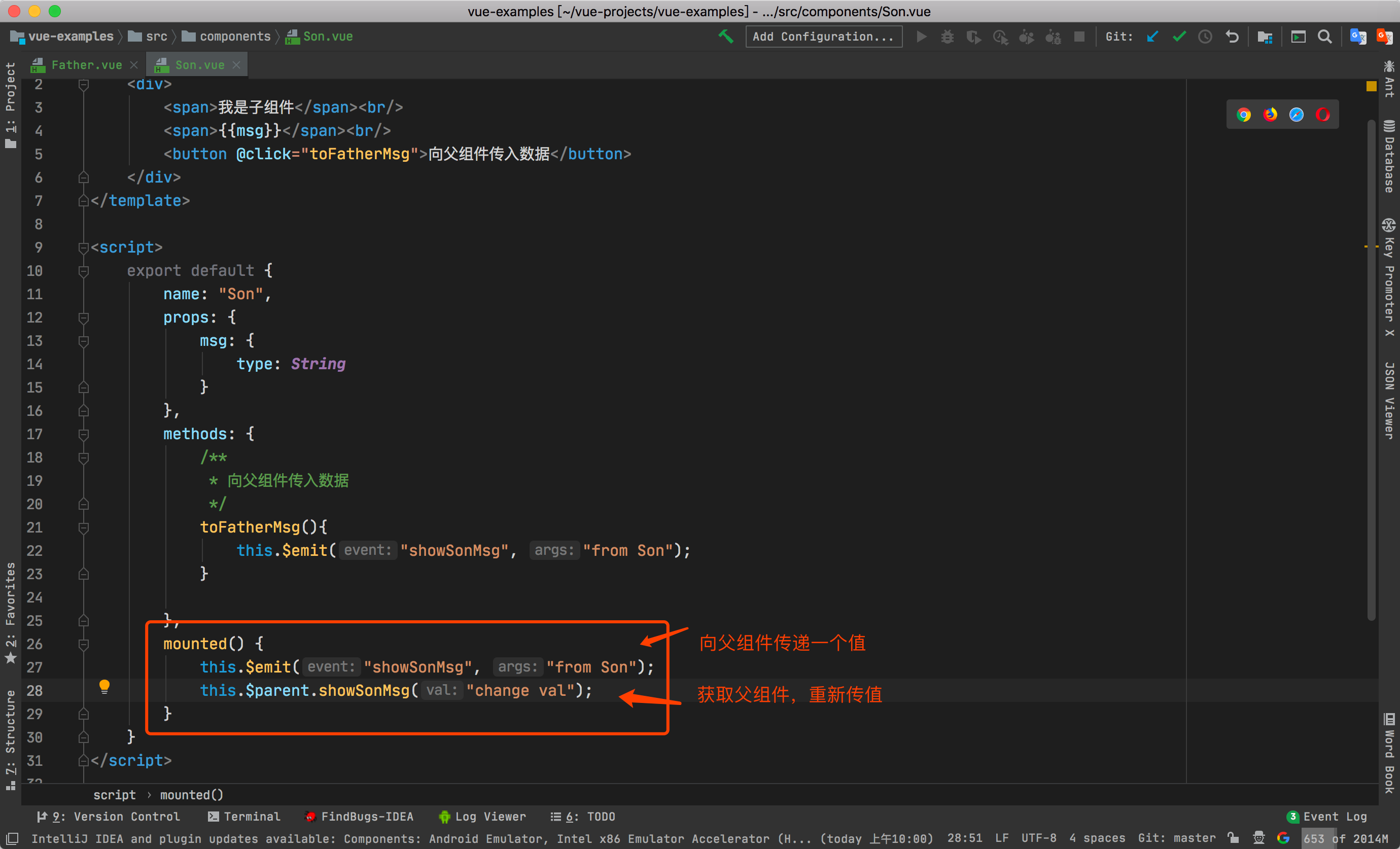Click the 28:51 caret position indicator
Image resolution: width=1400 pixels, height=849 pixels.
click(x=964, y=838)
